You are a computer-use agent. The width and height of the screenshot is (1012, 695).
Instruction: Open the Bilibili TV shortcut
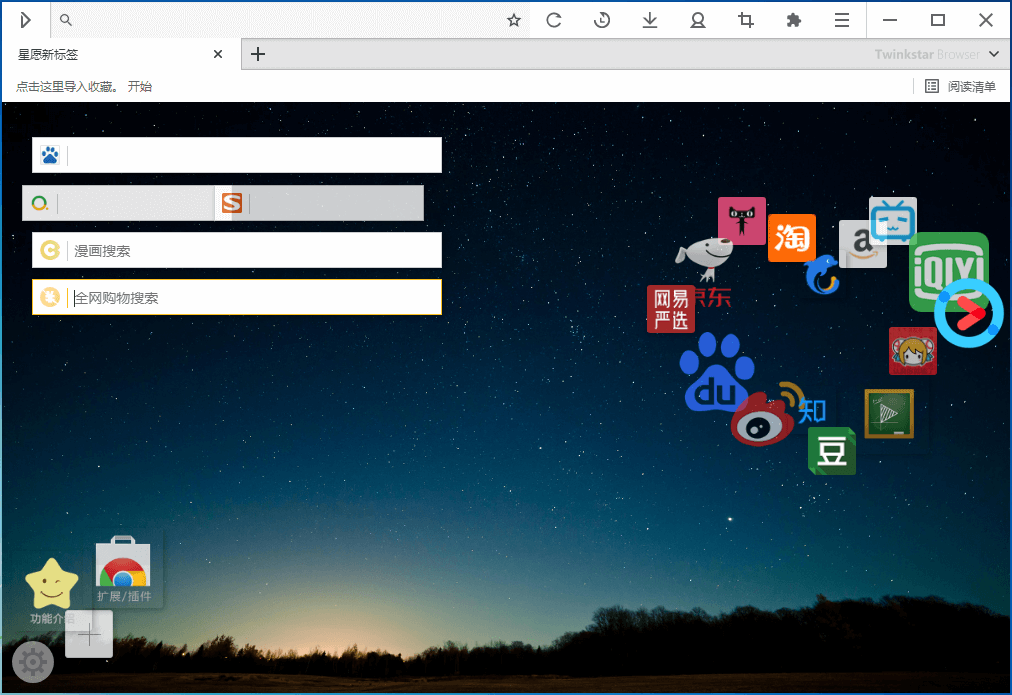pyautogui.click(x=893, y=220)
